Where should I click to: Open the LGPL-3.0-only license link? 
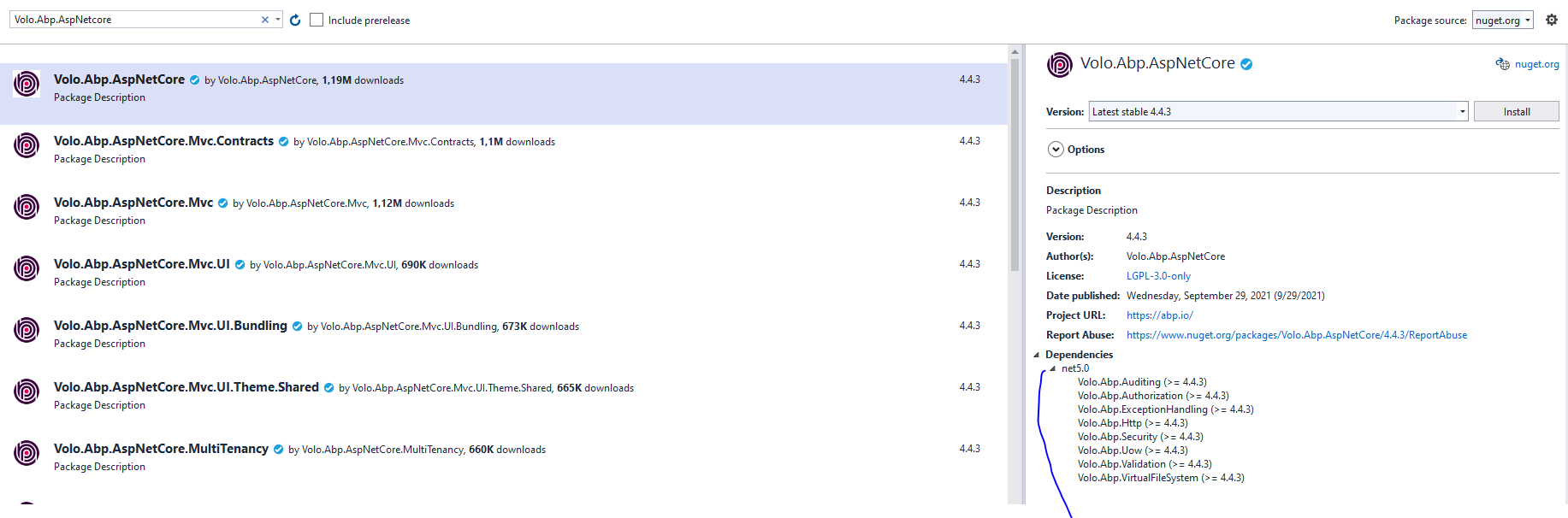click(x=1158, y=276)
